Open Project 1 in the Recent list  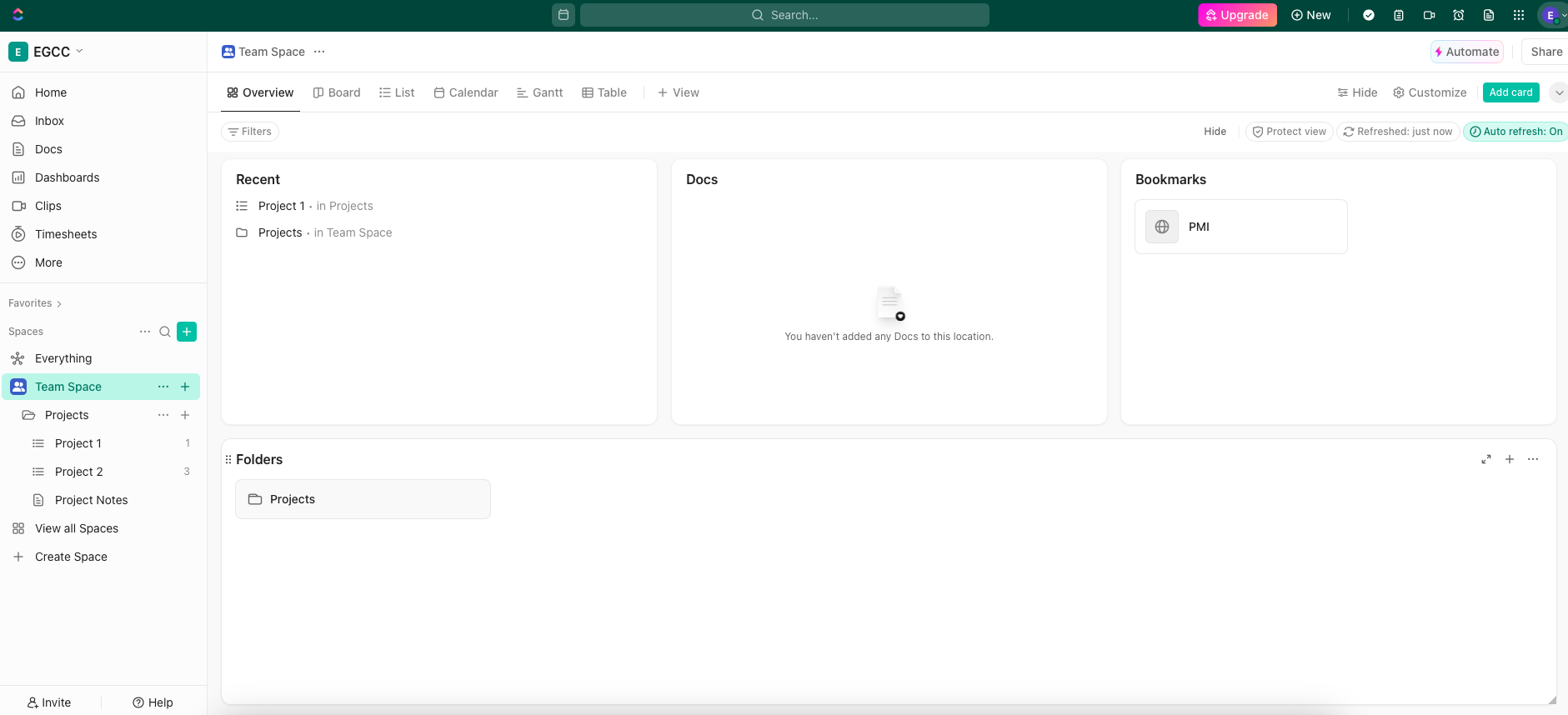(x=281, y=206)
